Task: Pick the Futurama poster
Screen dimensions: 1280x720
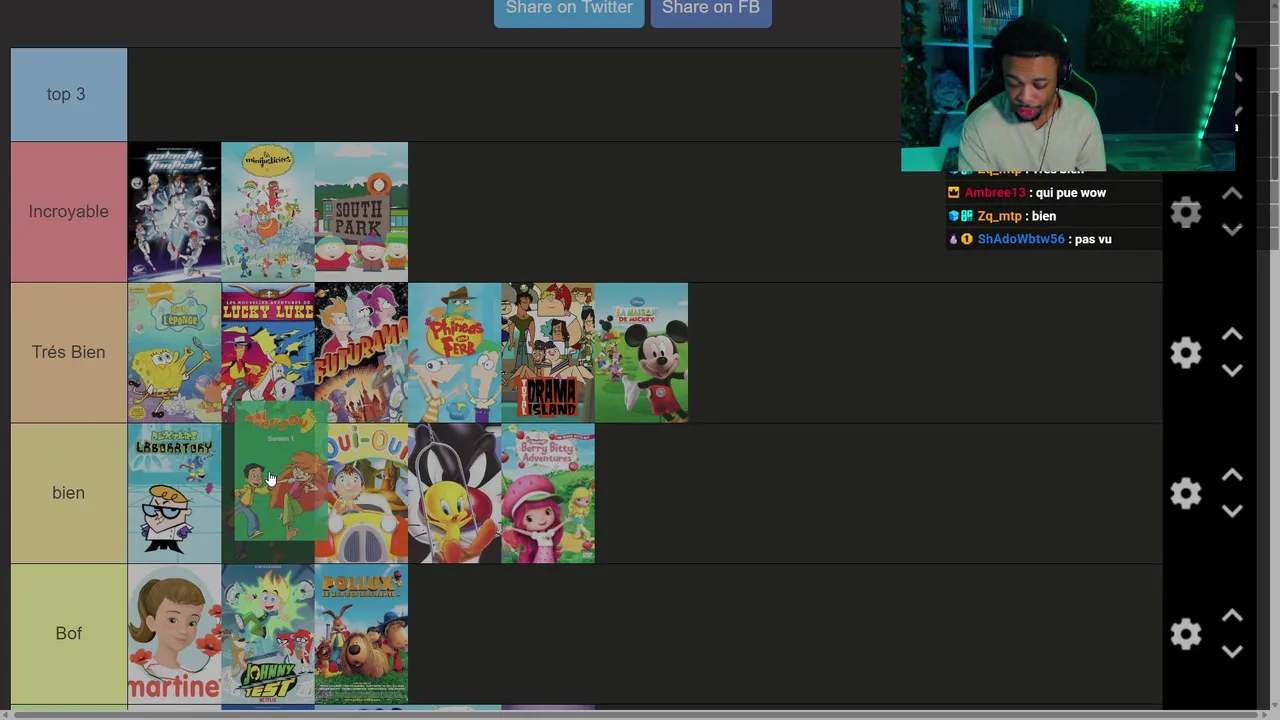Action: 361,352
